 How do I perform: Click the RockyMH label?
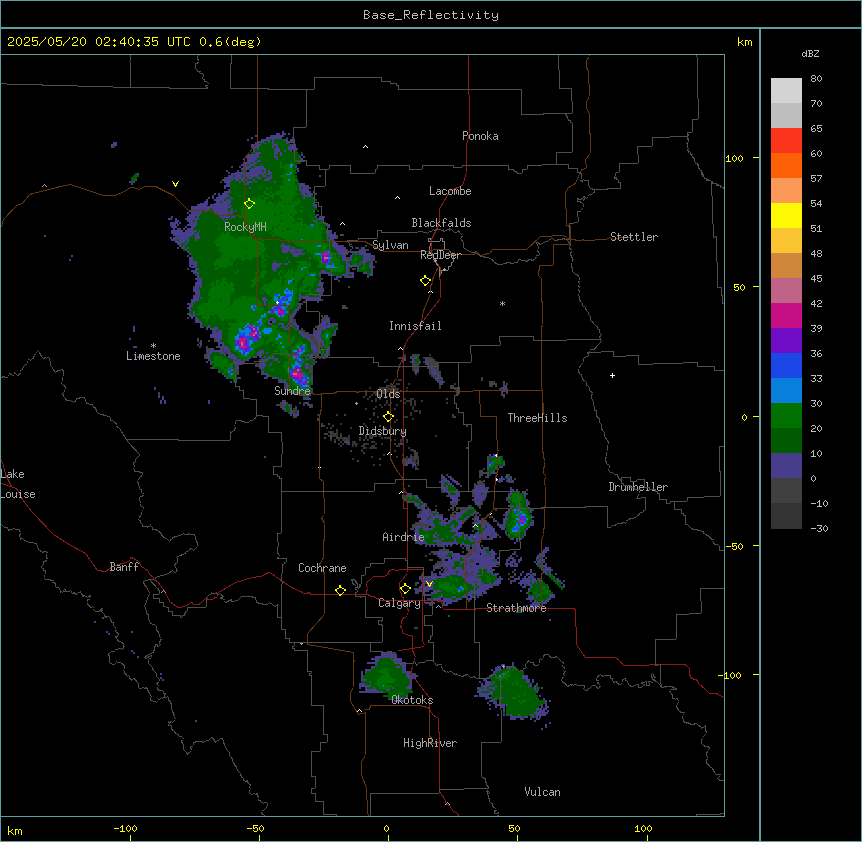(245, 227)
